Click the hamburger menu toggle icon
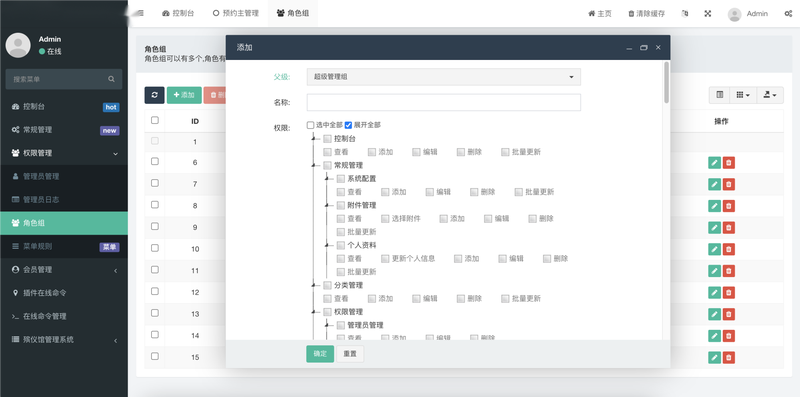800x397 pixels. [x=140, y=13]
